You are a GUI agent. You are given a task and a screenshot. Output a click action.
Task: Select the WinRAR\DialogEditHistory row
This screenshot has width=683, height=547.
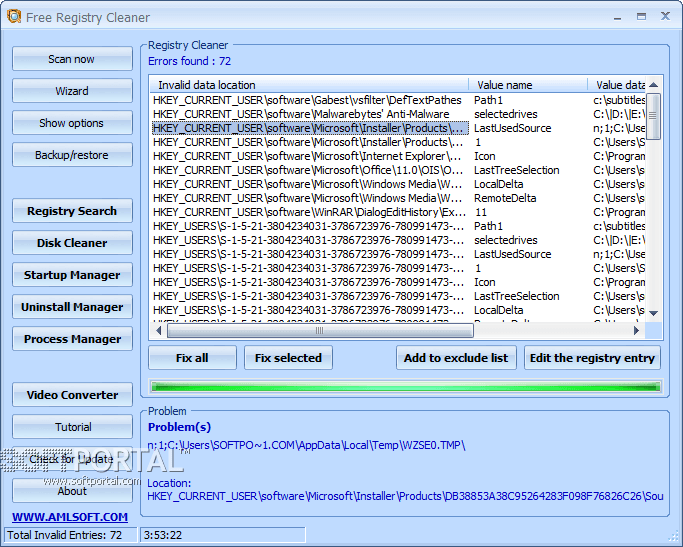398,212
